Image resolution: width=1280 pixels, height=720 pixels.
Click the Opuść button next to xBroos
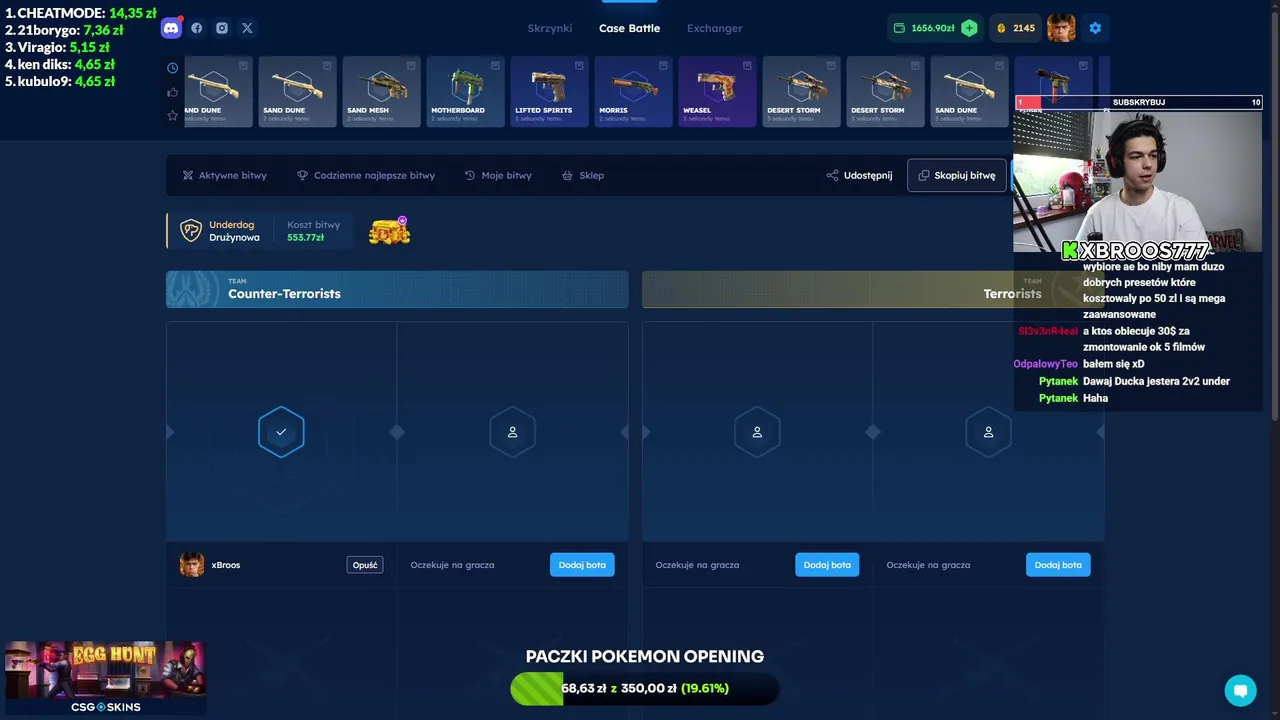(365, 565)
